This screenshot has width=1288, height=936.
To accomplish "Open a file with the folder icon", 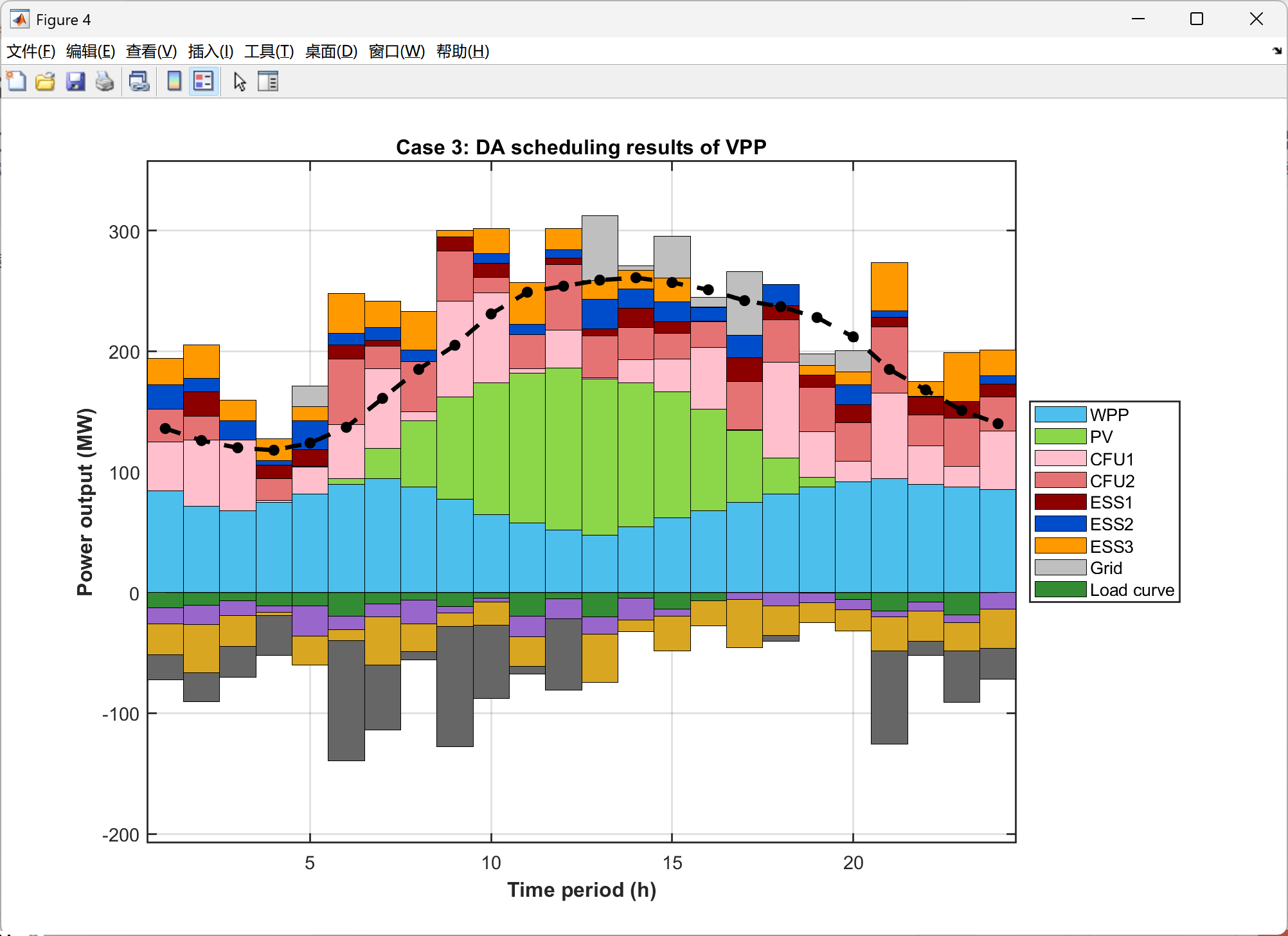I will pyautogui.click(x=45, y=82).
